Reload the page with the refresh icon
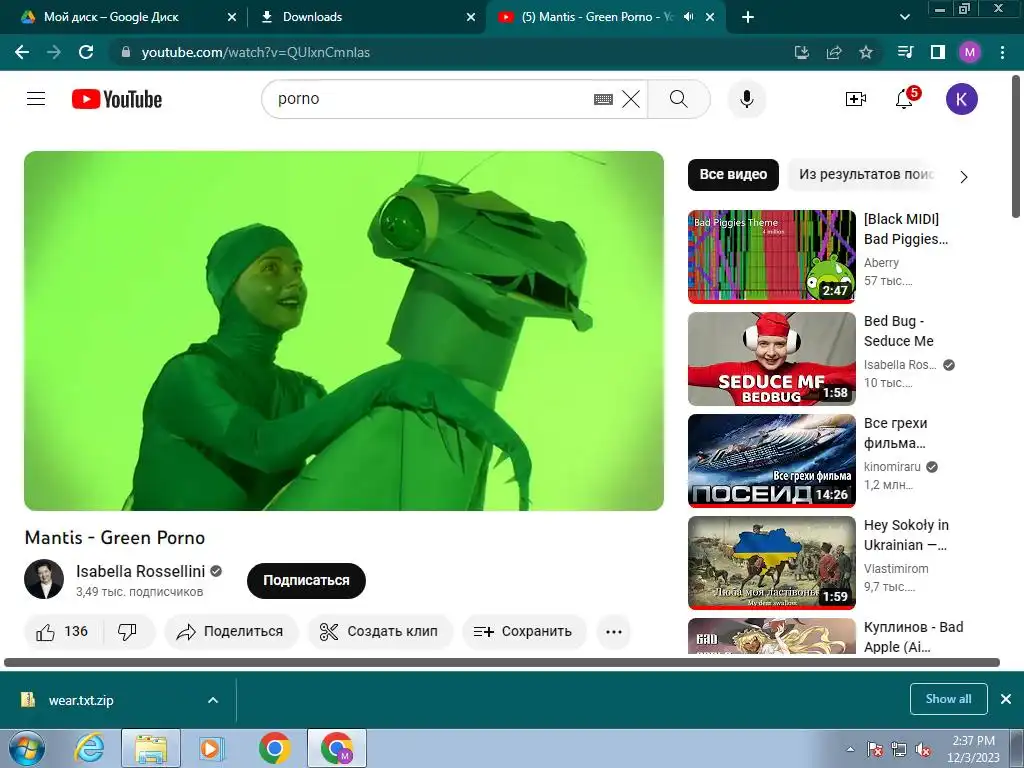Viewport: 1024px width, 768px height. coord(86,52)
